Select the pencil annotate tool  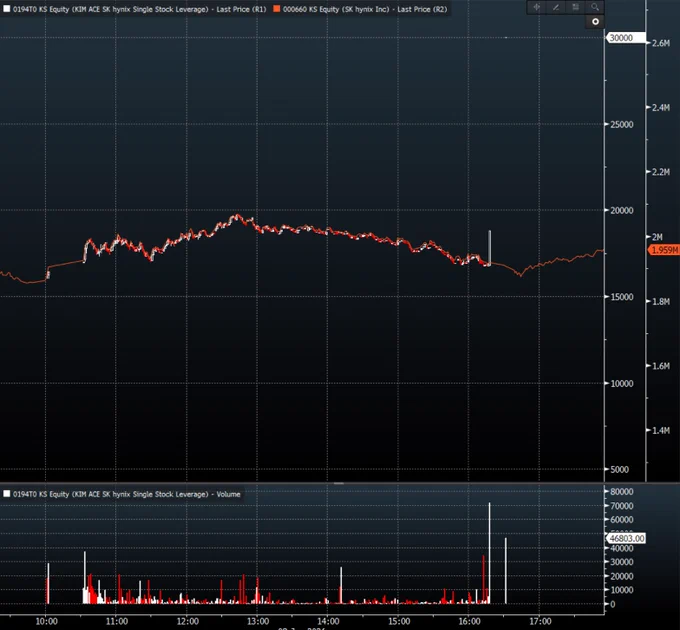tap(556, 7)
